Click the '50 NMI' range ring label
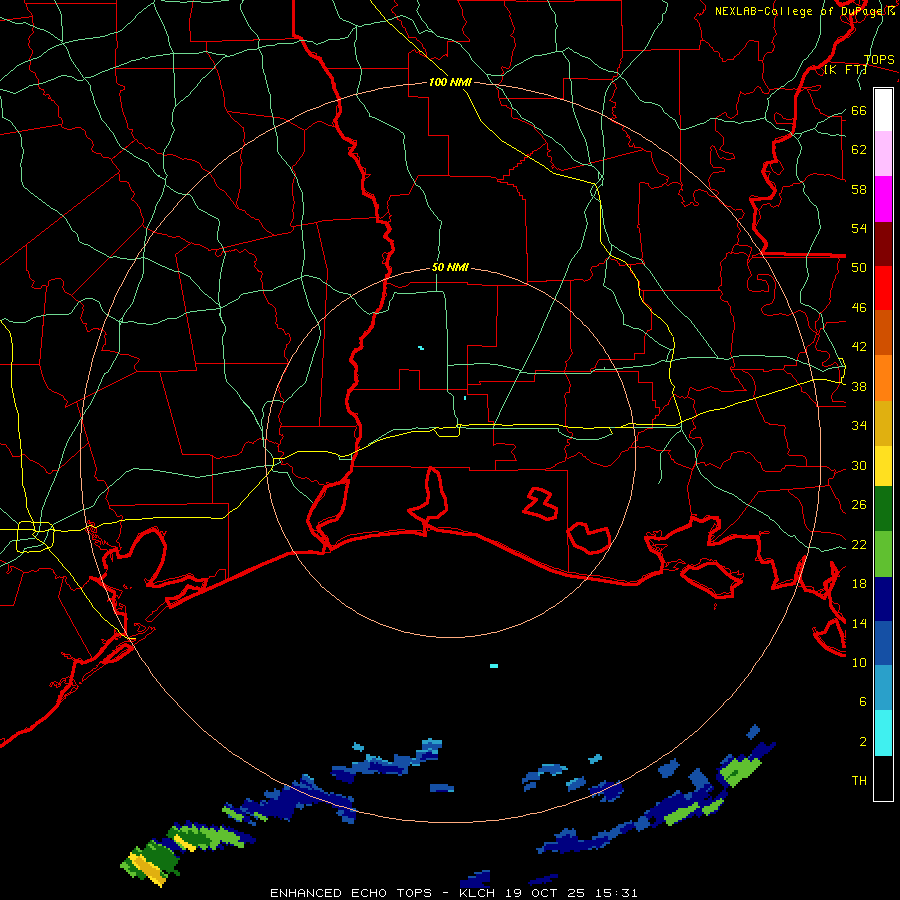 (450, 267)
